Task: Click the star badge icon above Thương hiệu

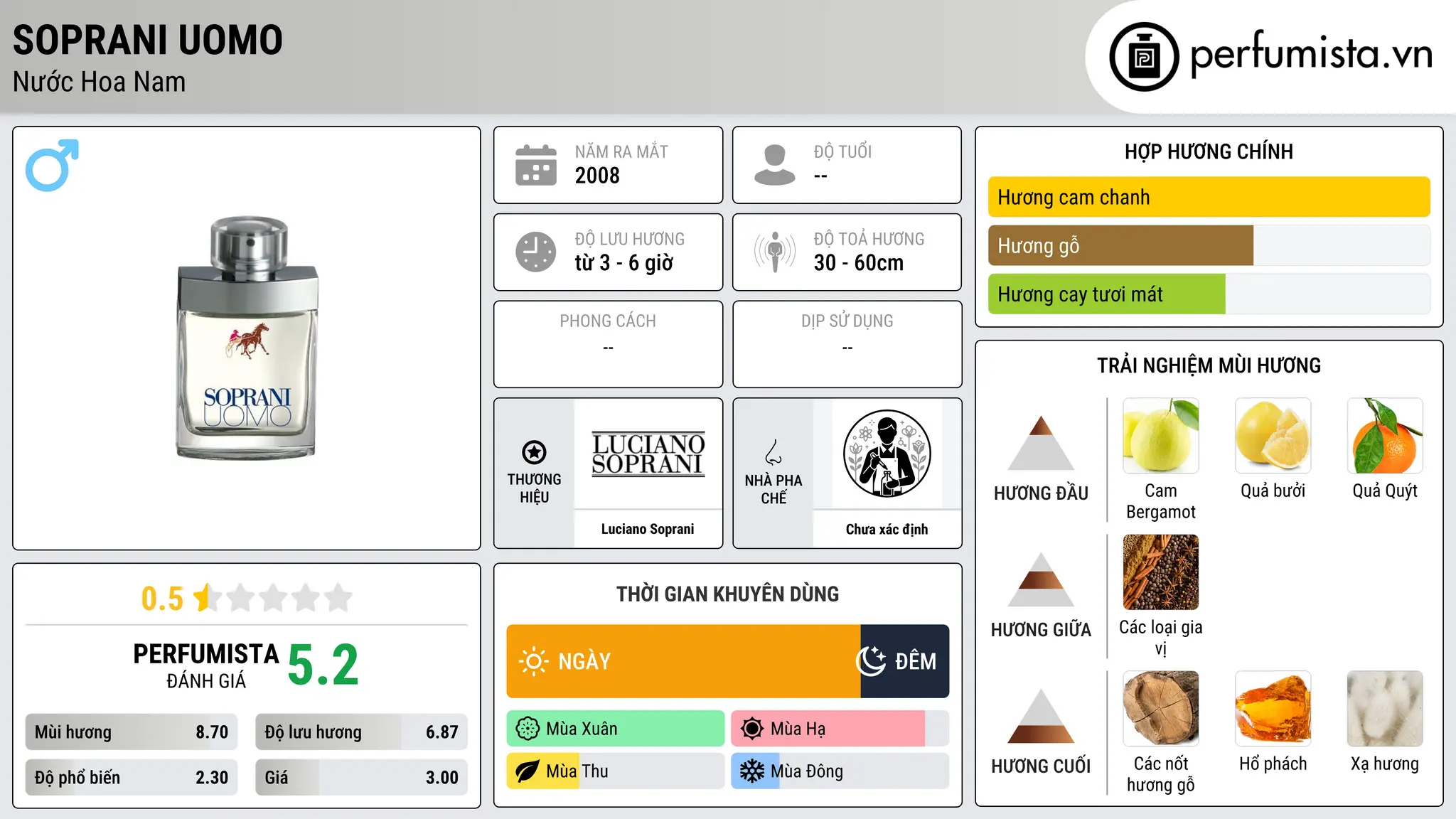Action: point(534,451)
